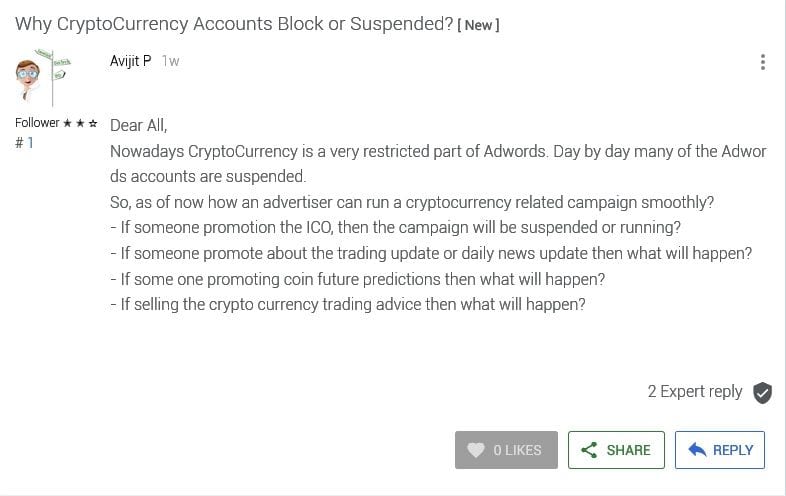Click the [New] label beside the title
Screen dimensions: 786x496
point(478,25)
